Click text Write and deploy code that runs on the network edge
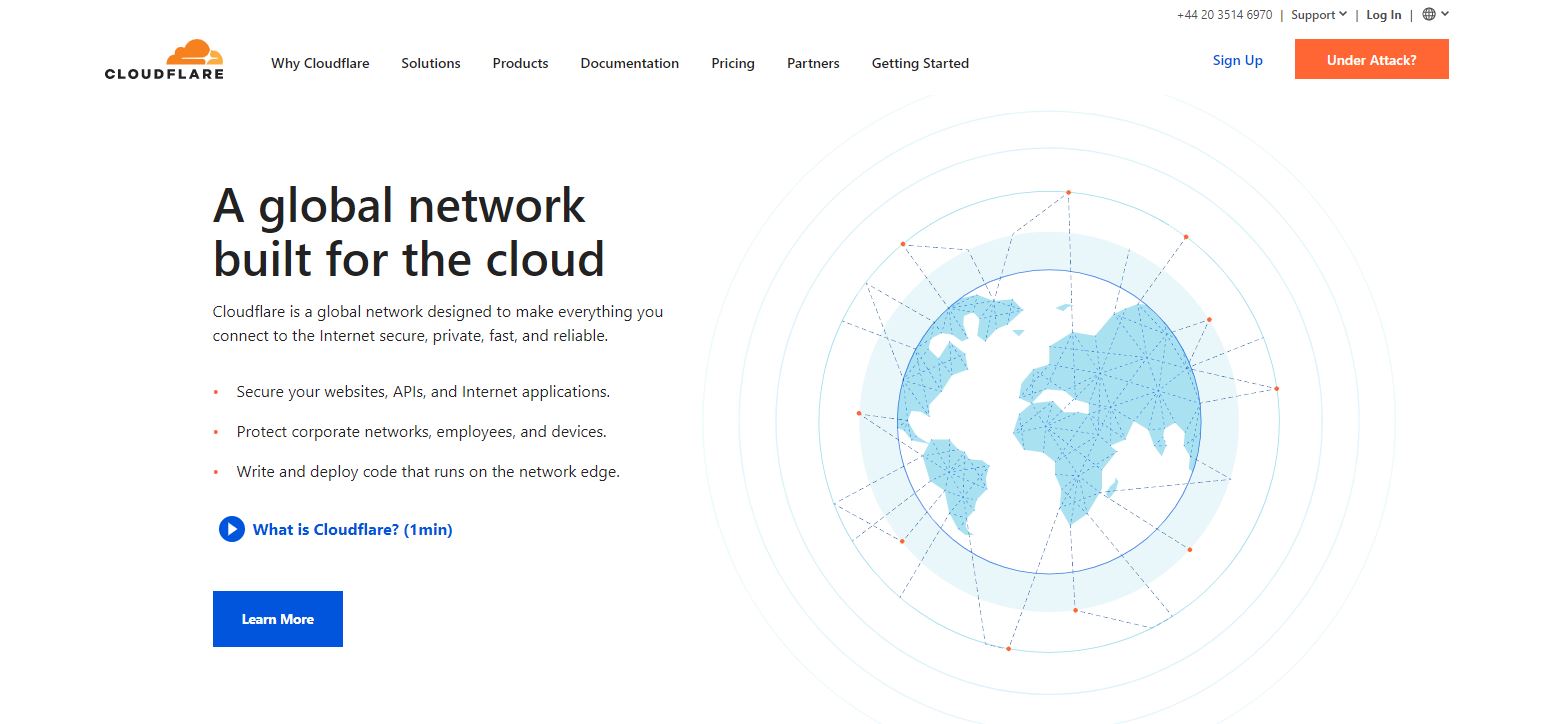Viewport: 1562px width, 724px height. pyautogui.click(x=428, y=472)
